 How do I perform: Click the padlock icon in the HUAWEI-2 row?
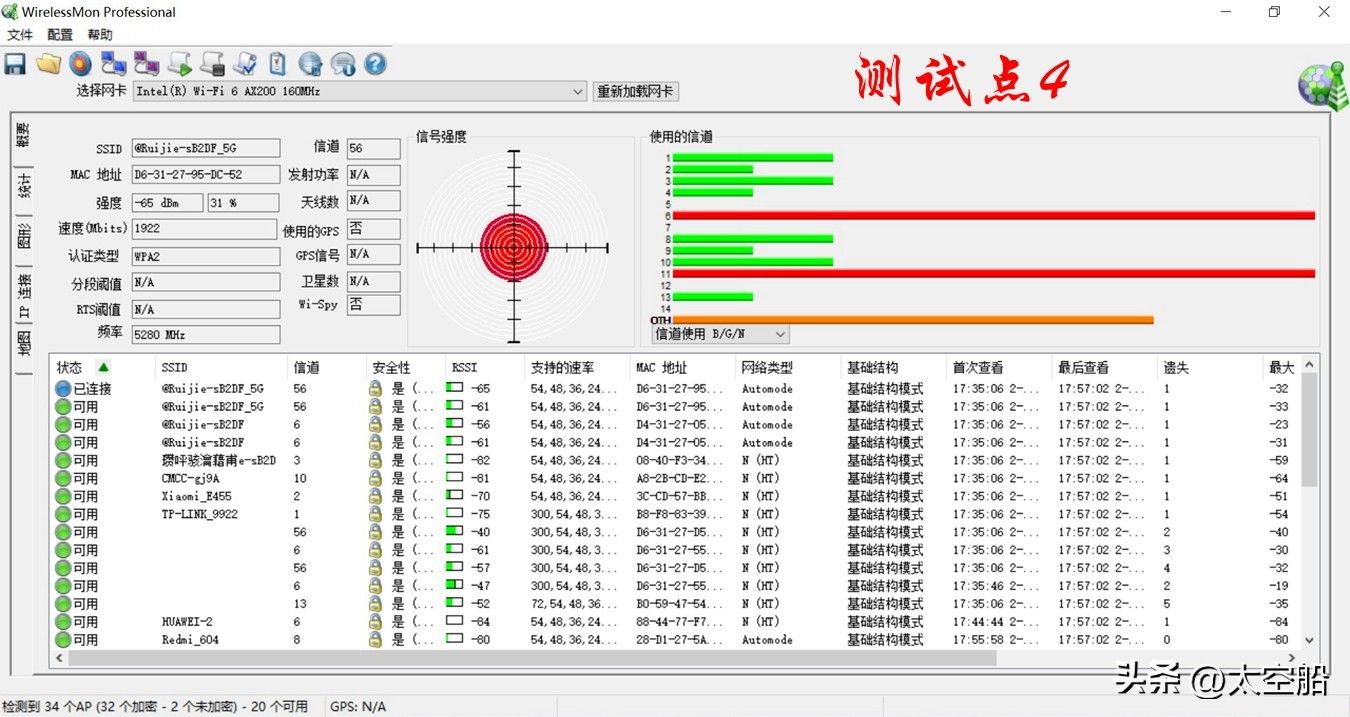(375, 622)
